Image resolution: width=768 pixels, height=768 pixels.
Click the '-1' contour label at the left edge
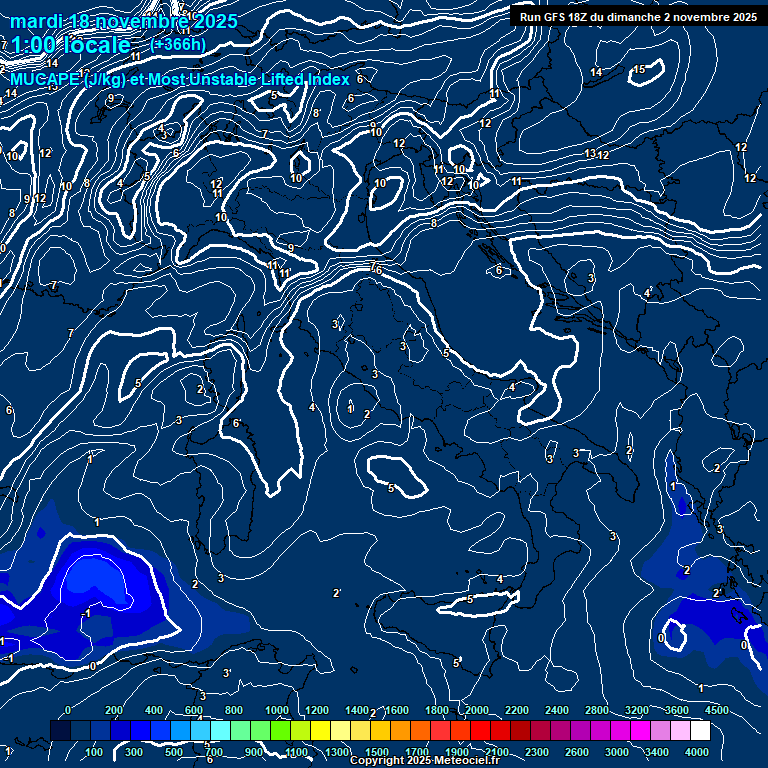[x=8, y=659]
